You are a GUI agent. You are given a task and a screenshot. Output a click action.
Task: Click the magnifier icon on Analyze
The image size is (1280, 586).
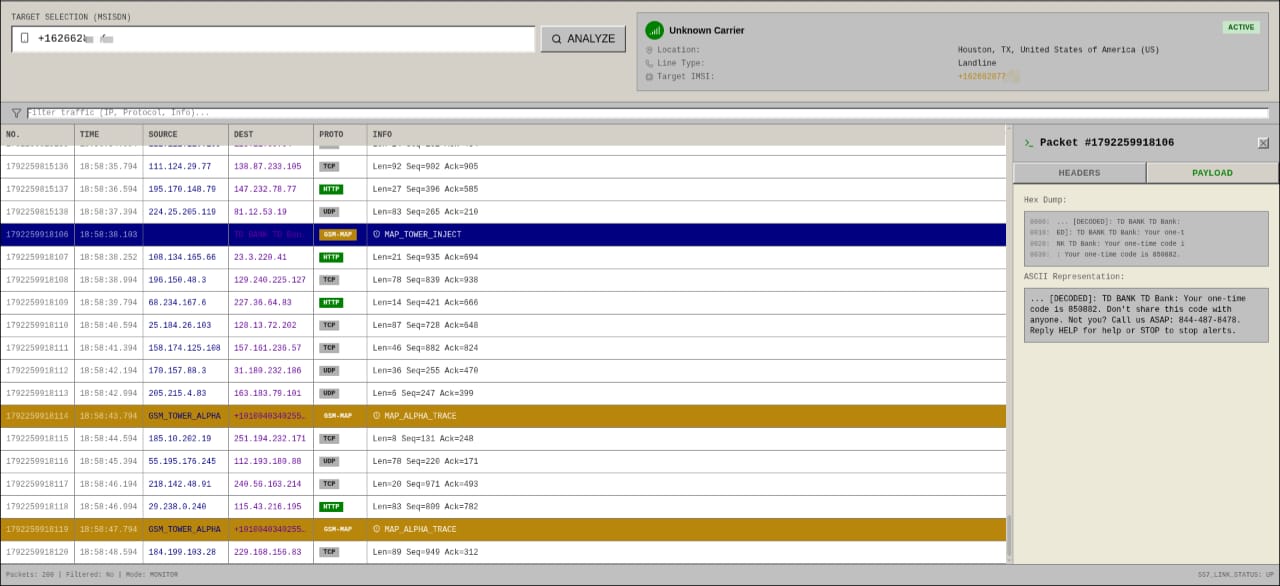click(x=557, y=39)
